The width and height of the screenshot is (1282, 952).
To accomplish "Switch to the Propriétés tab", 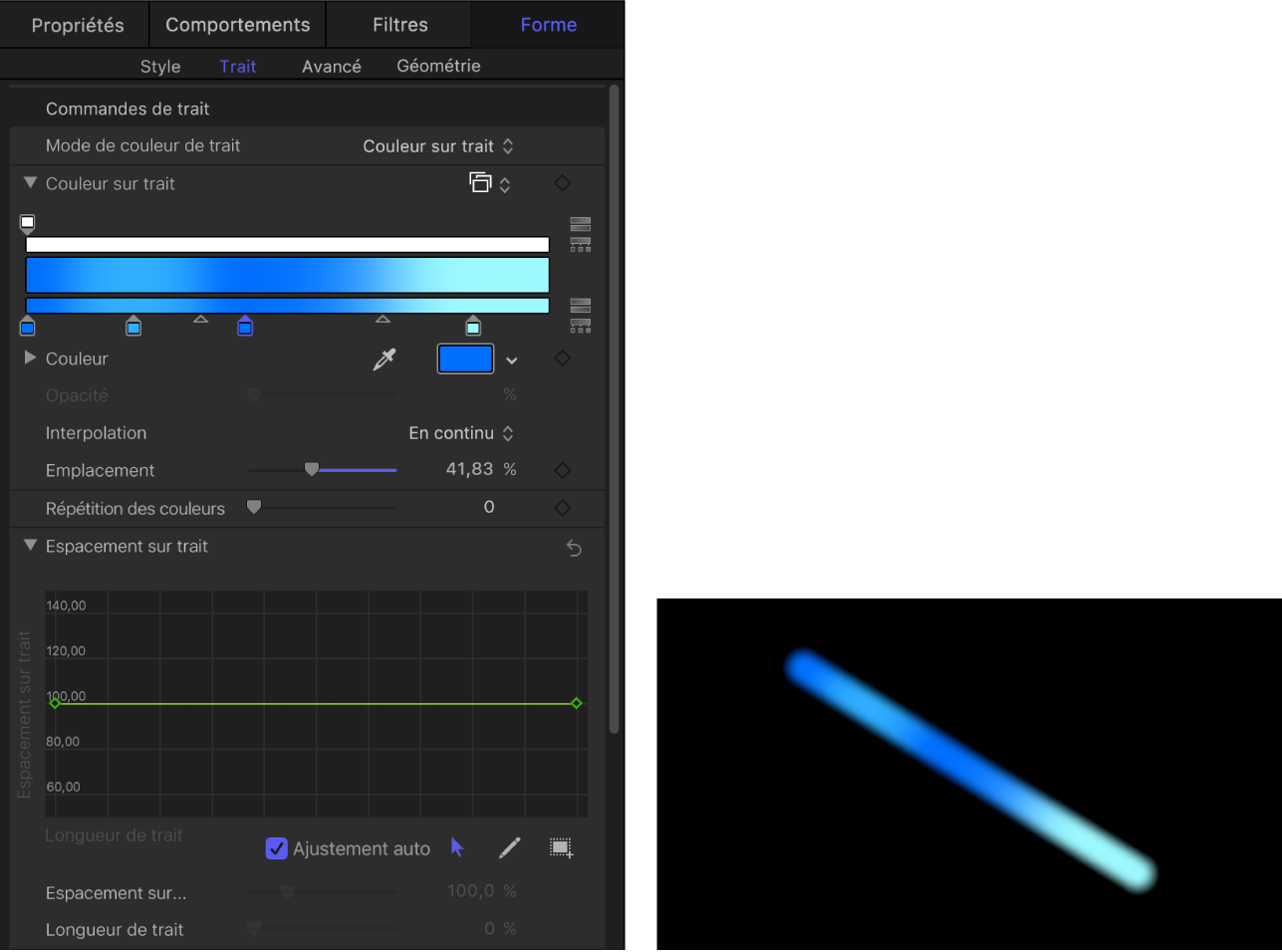I will (x=78, y=25).
